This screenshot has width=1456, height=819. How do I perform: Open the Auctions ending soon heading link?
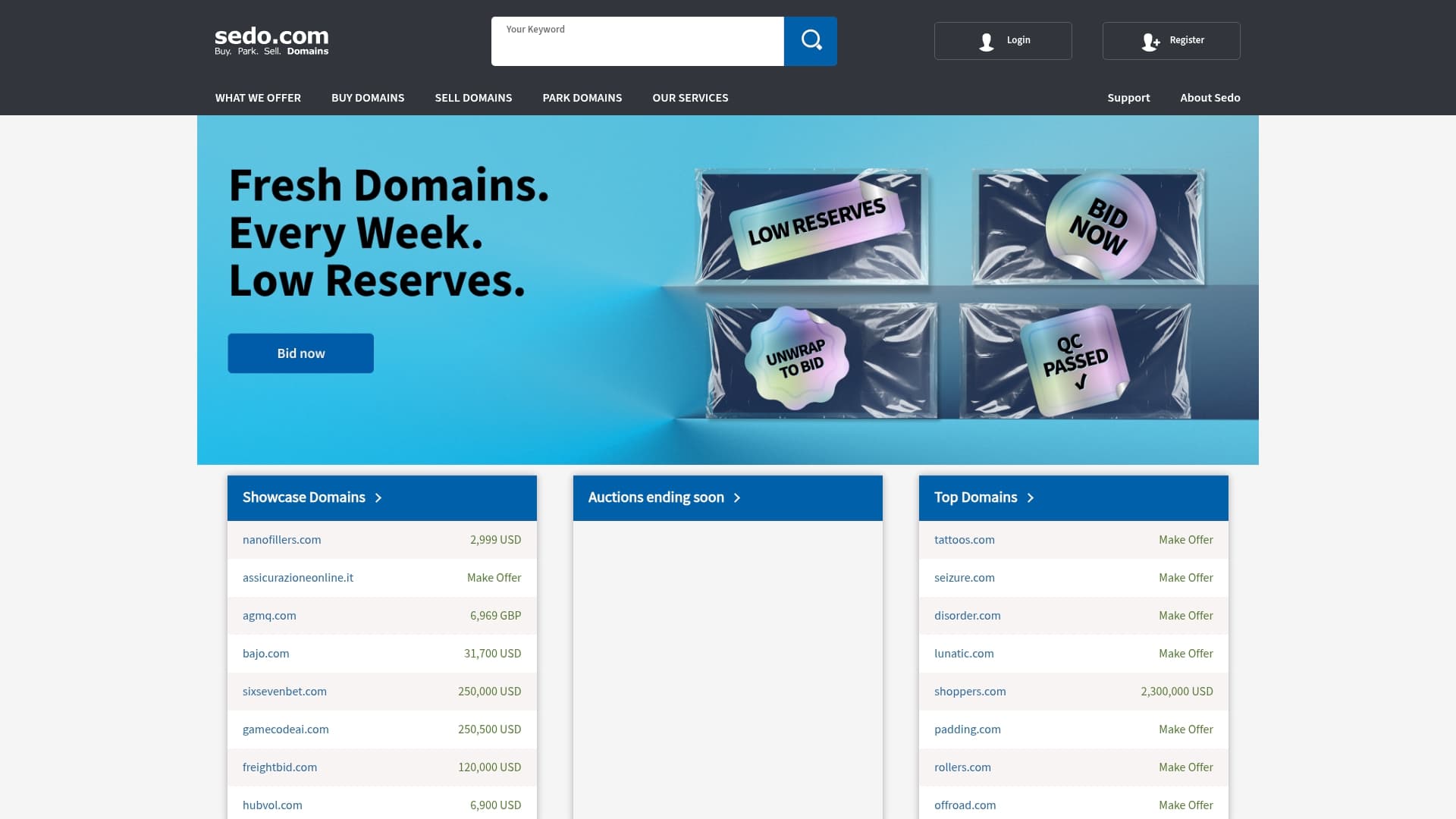tap(656, 497)
